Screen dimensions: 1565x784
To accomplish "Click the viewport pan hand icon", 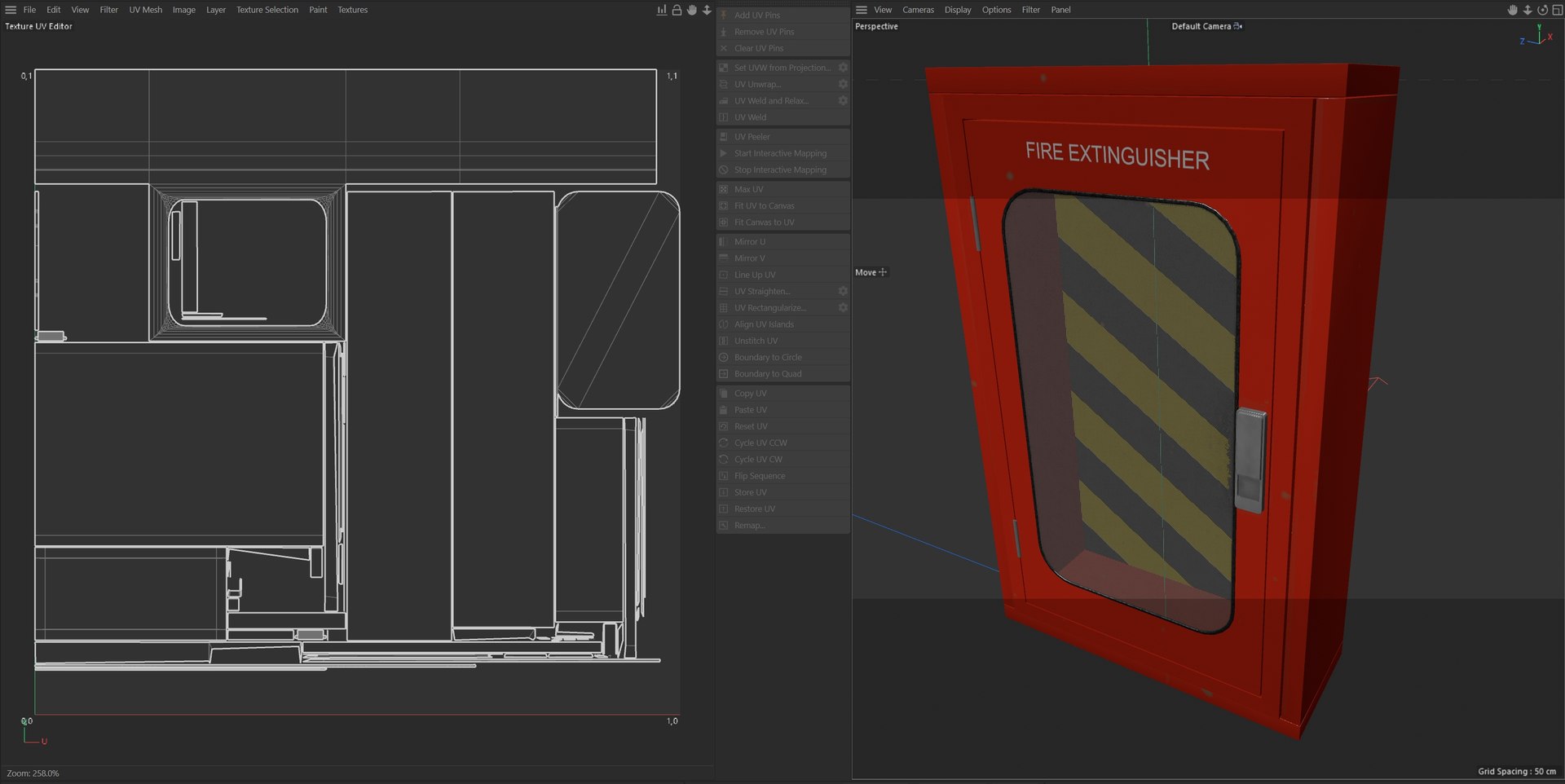I will (x=1512, y=10).
